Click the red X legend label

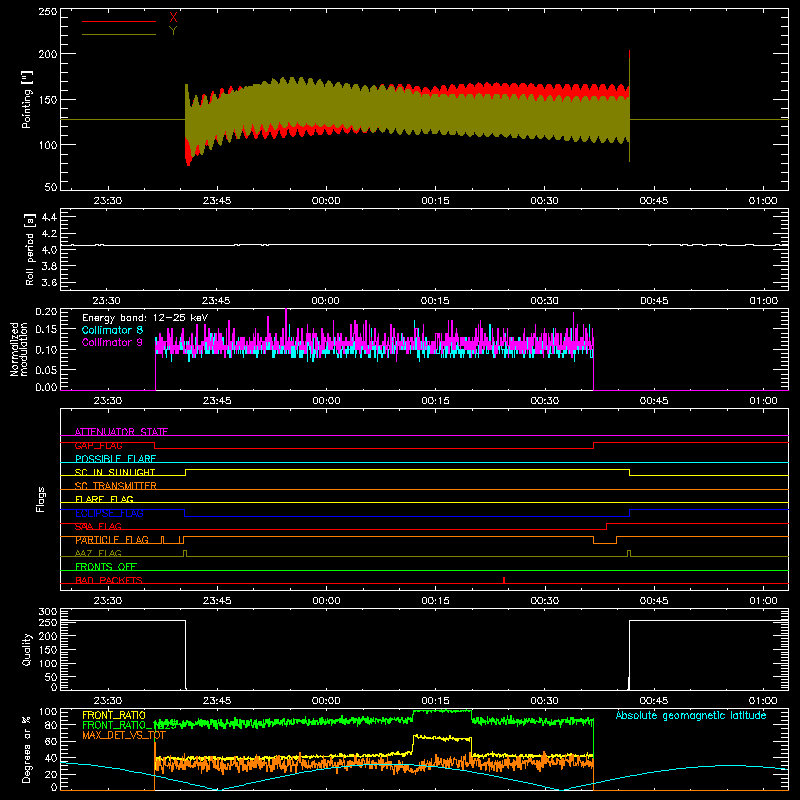[173, 18]
